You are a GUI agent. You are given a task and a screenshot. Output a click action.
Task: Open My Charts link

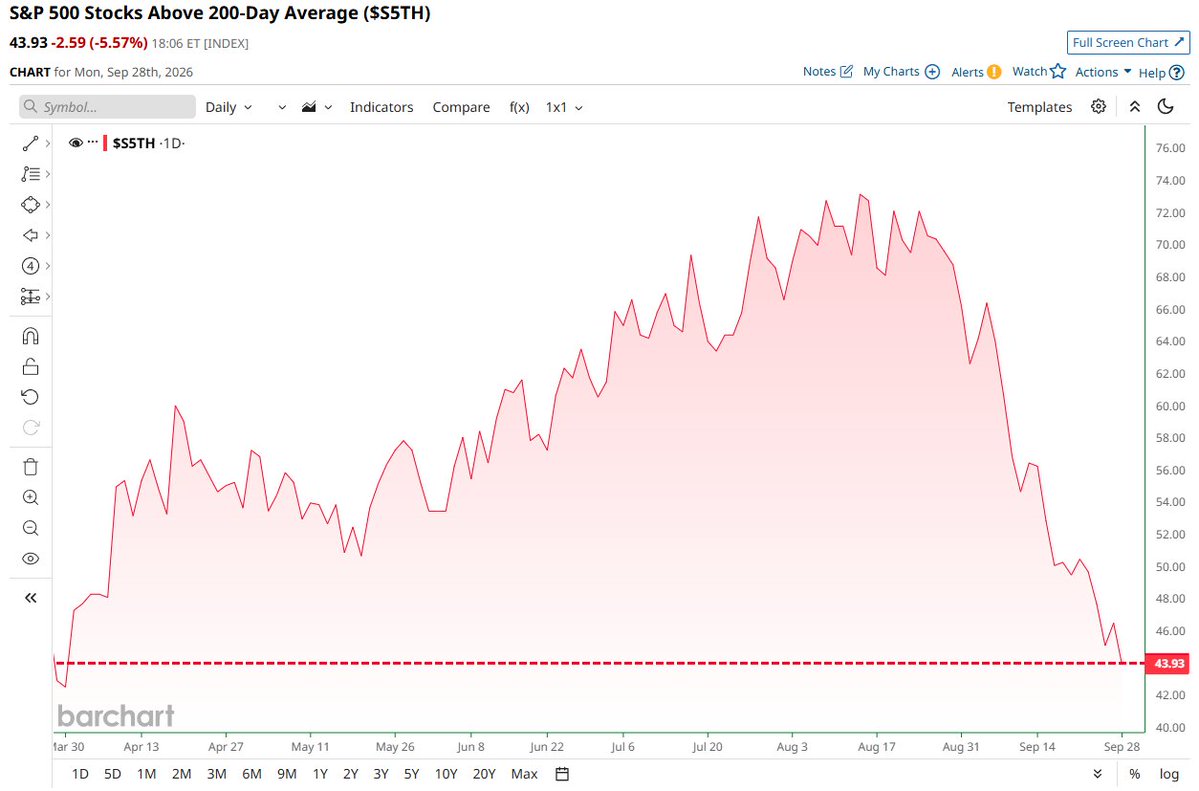pos(901,71)
